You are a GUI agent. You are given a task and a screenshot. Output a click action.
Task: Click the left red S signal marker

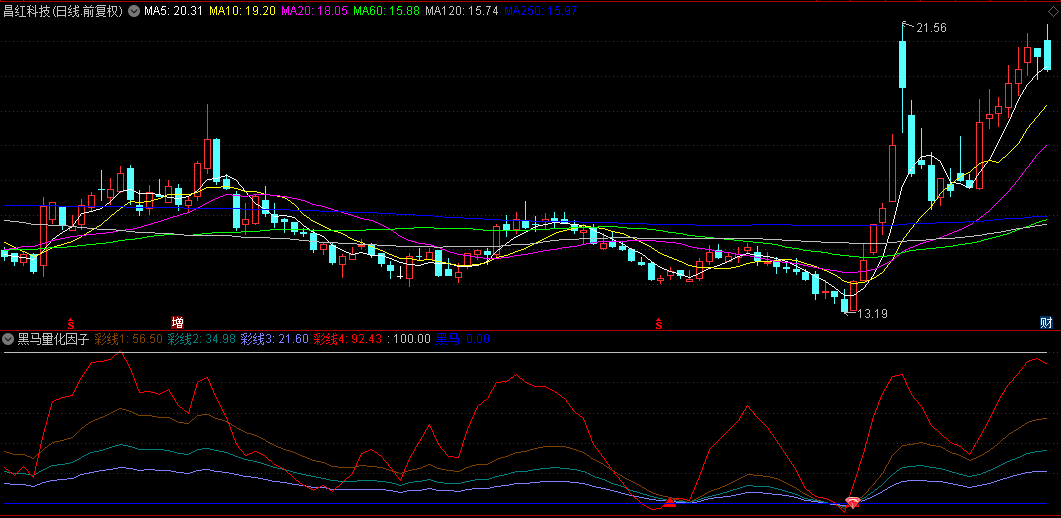(70, 323)
